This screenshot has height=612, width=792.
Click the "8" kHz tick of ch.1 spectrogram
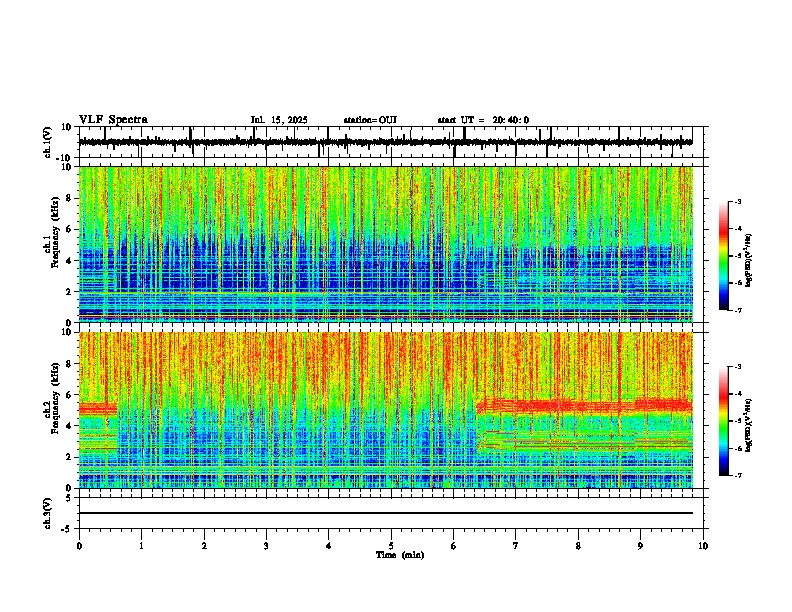click(69, 198)
